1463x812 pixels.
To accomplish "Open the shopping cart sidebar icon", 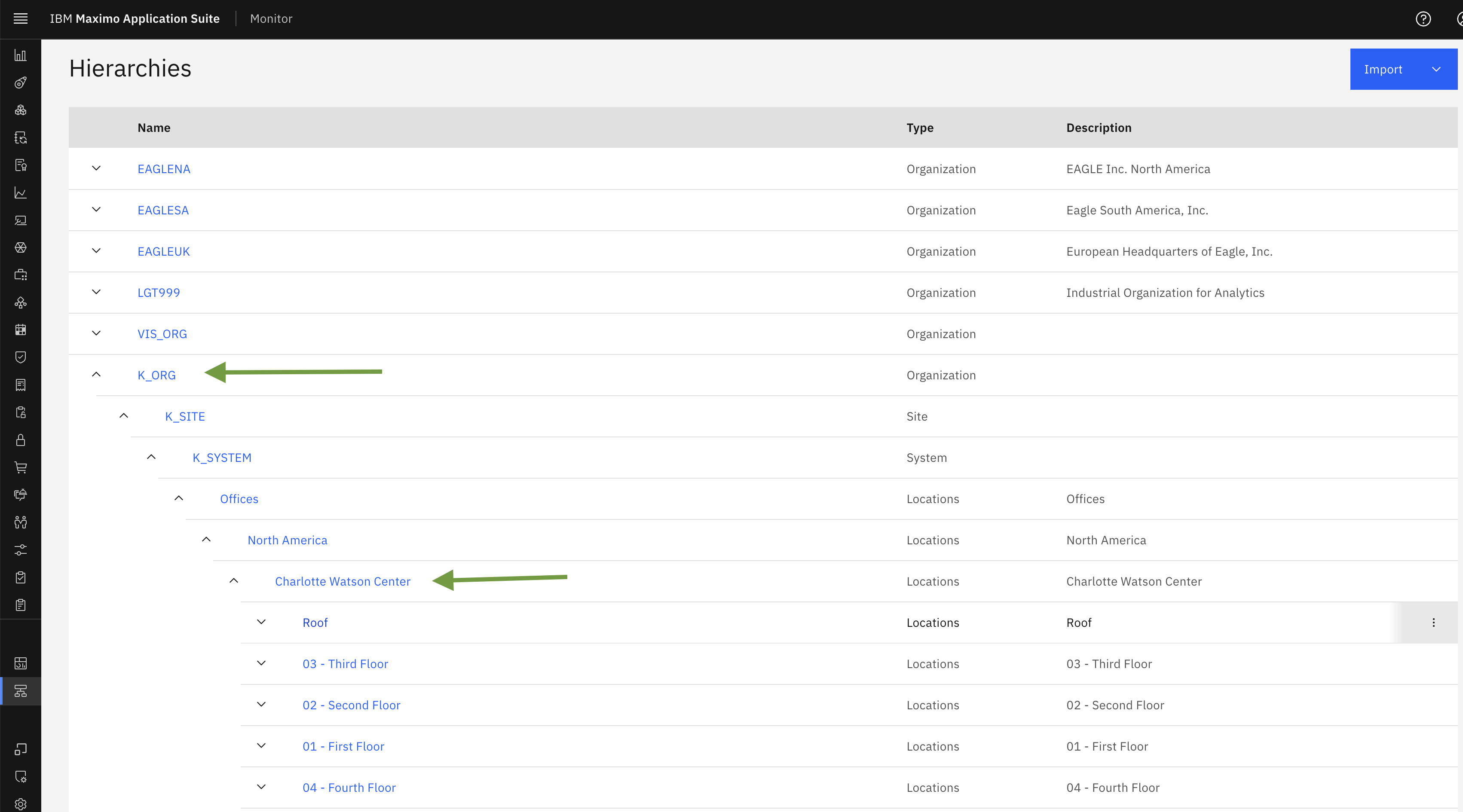I will [21, 467].
